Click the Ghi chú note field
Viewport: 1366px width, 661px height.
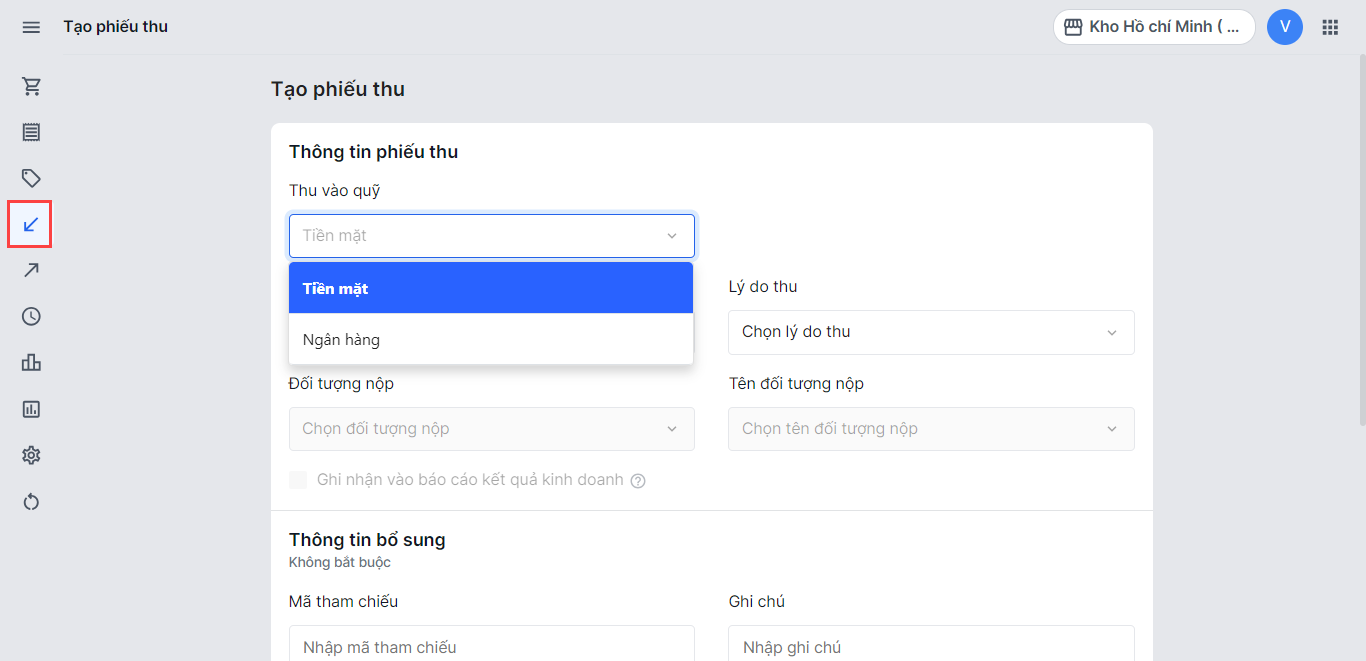click(931, 646)
